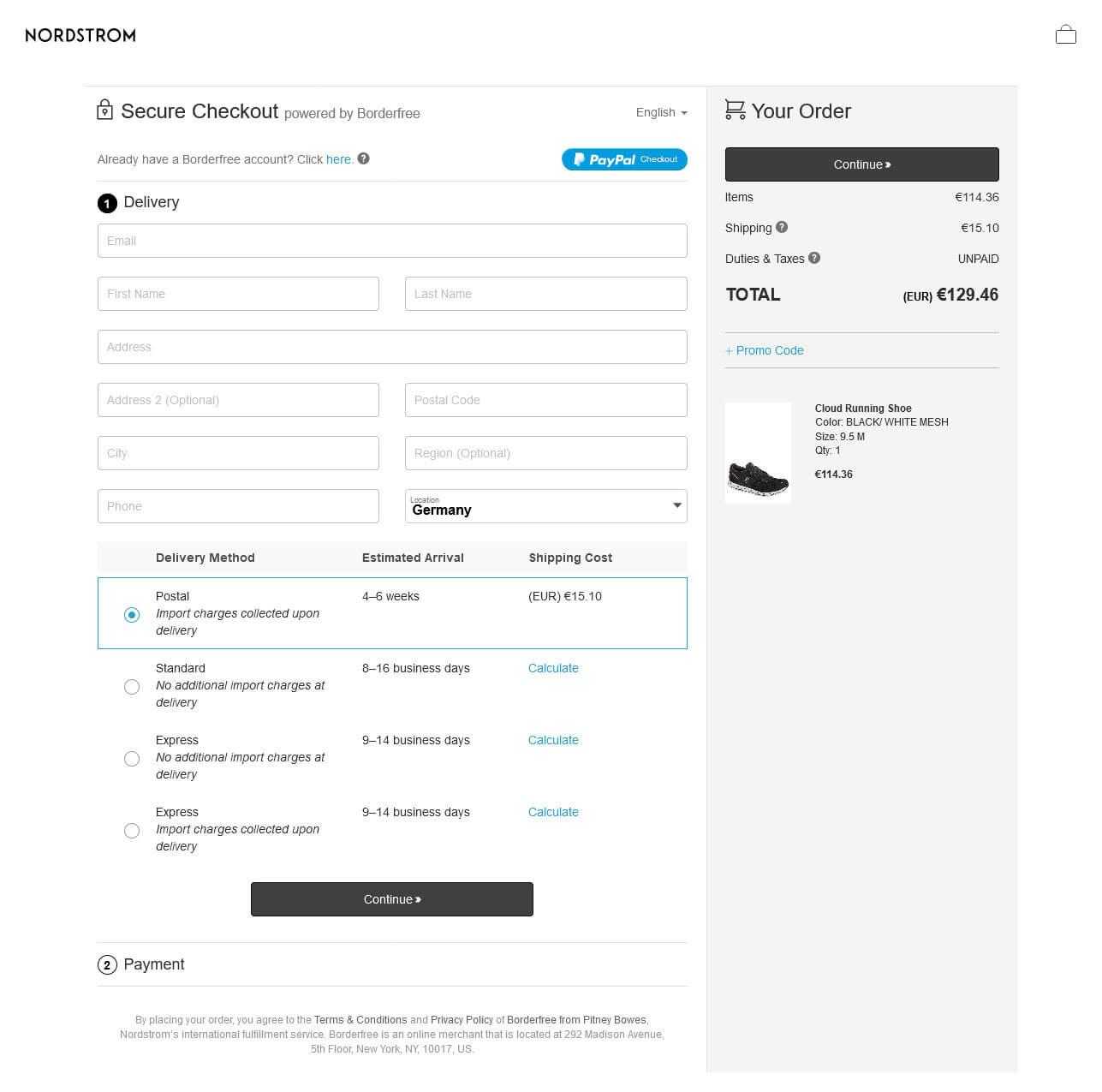This screenshot has height=1092, width=1102.
Task: Select the Standard delivery radio button
Action: pyautogui.click(x=132, y=686)
